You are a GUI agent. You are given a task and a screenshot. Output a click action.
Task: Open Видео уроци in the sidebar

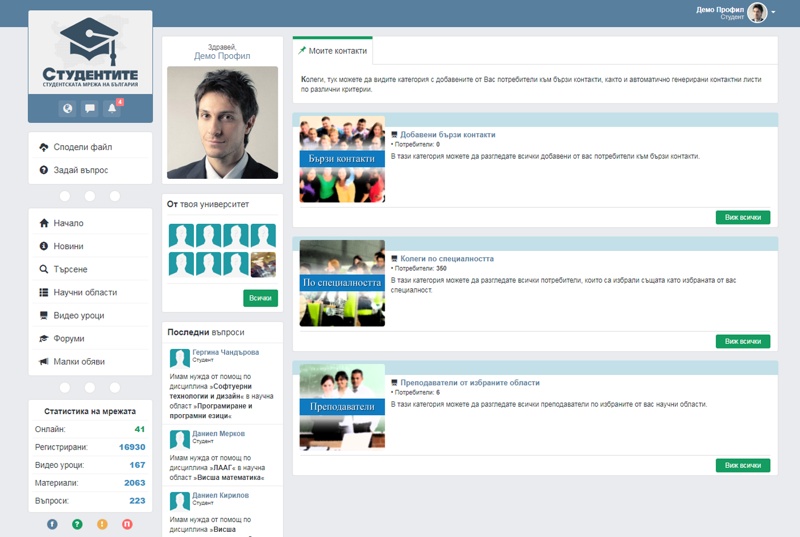point(90,315)
